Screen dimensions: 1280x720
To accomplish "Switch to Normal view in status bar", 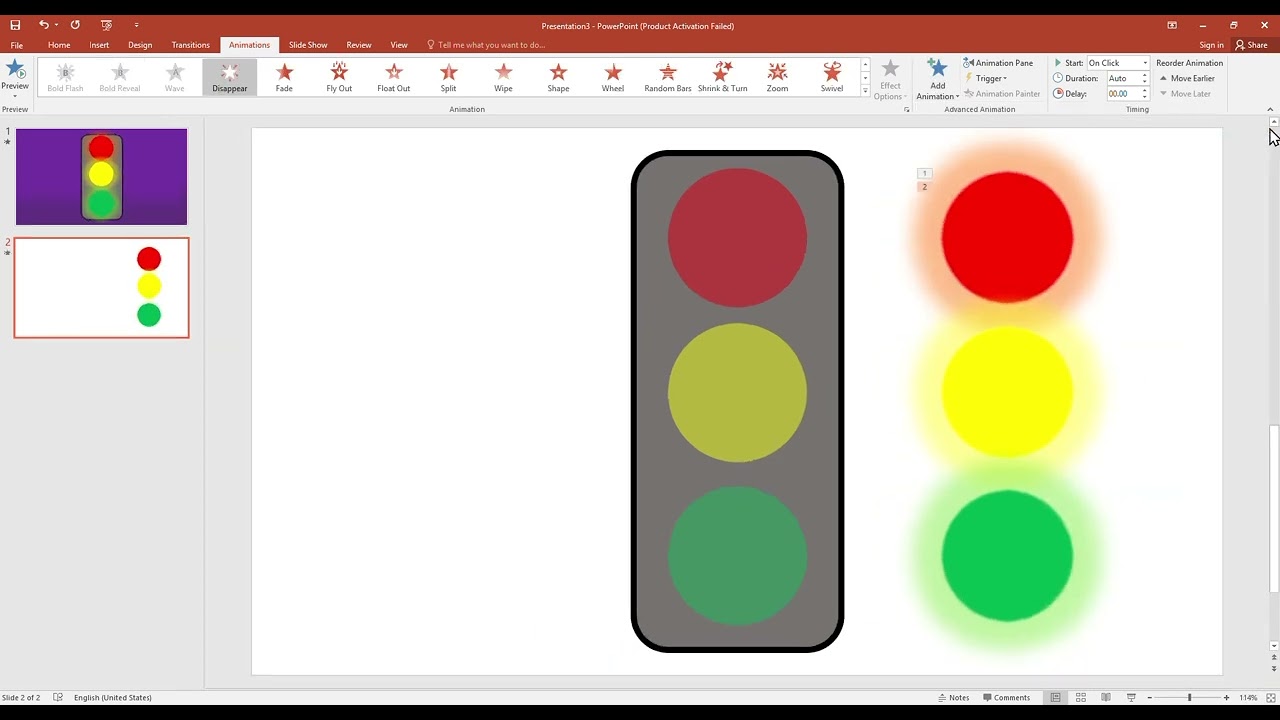I will tap(1055, 697).
